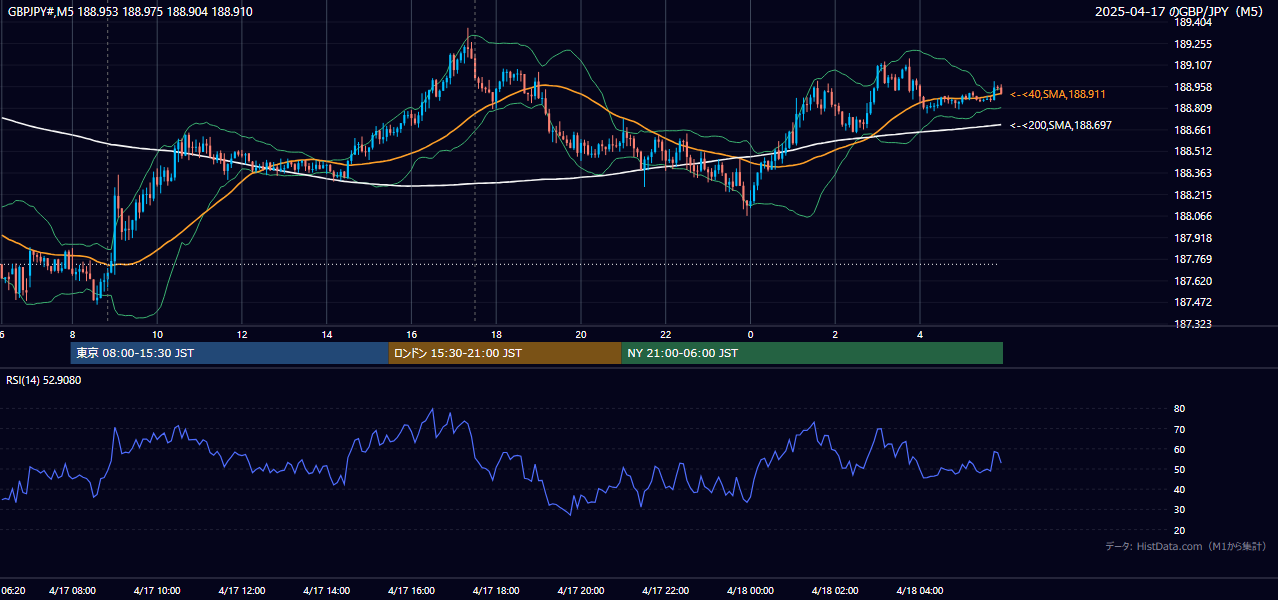Click price axis label 188.512
The width and height of the screenshot is (1278, 600).
(x=1193, y=152)
